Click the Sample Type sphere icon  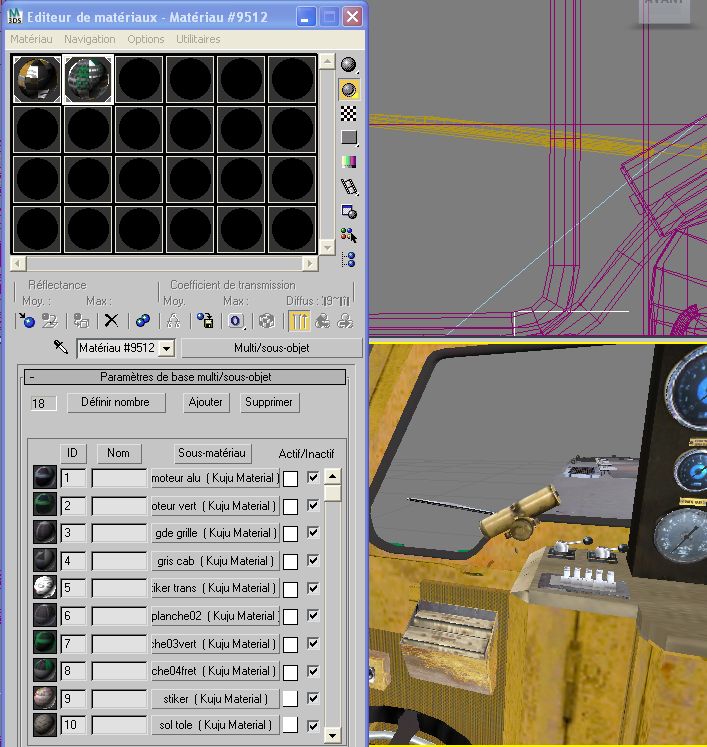[349, 64]
